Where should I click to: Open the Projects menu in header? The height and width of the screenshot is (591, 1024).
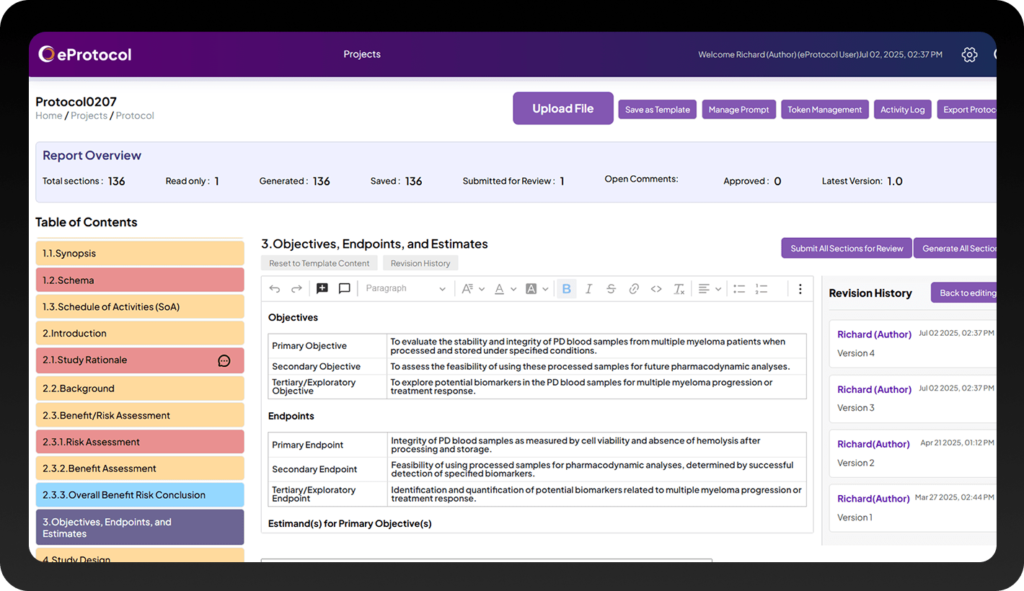point(362,54)
